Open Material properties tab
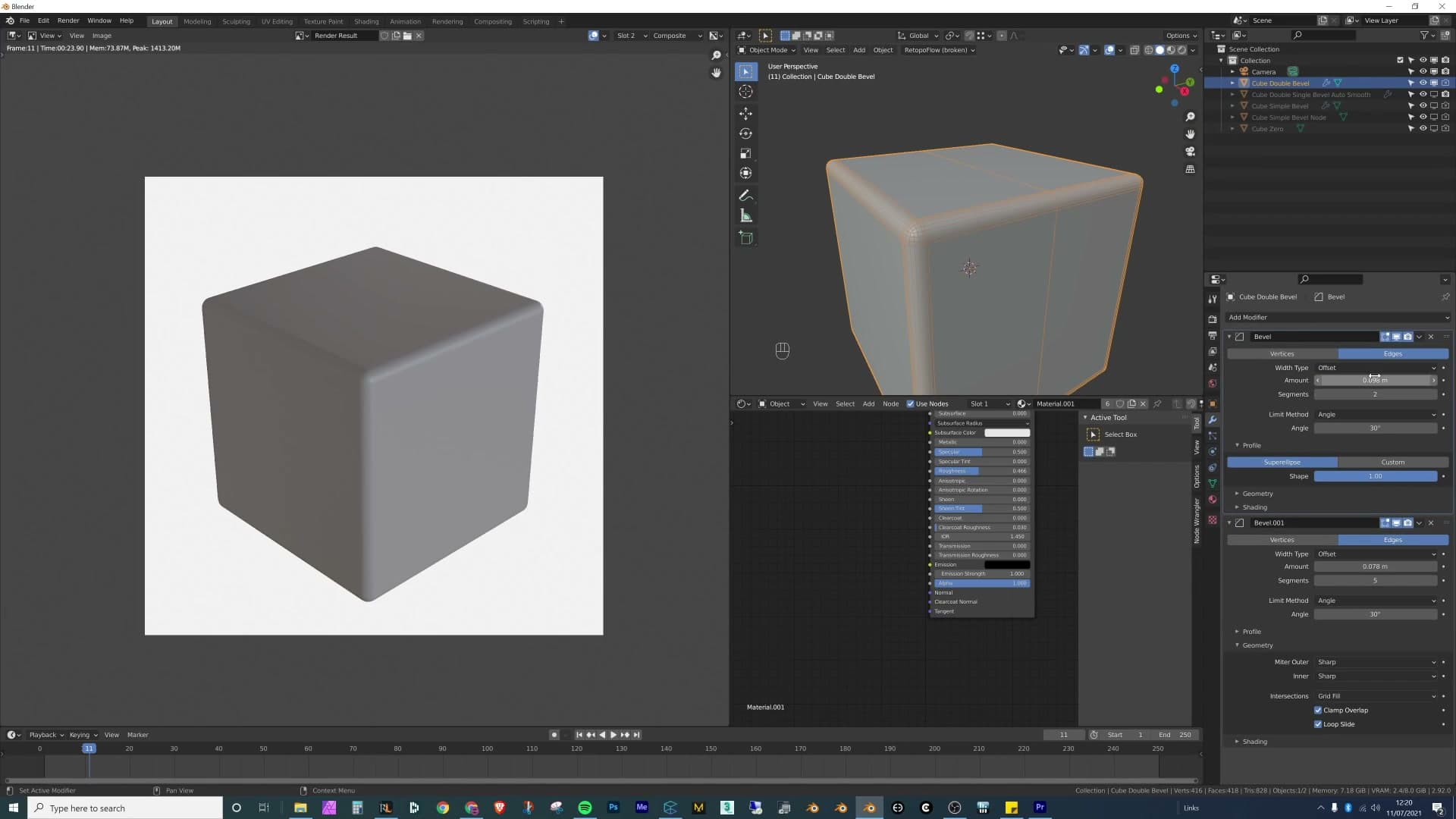Viewport: 1456px width, 819px height. [x=1213, y=500]
